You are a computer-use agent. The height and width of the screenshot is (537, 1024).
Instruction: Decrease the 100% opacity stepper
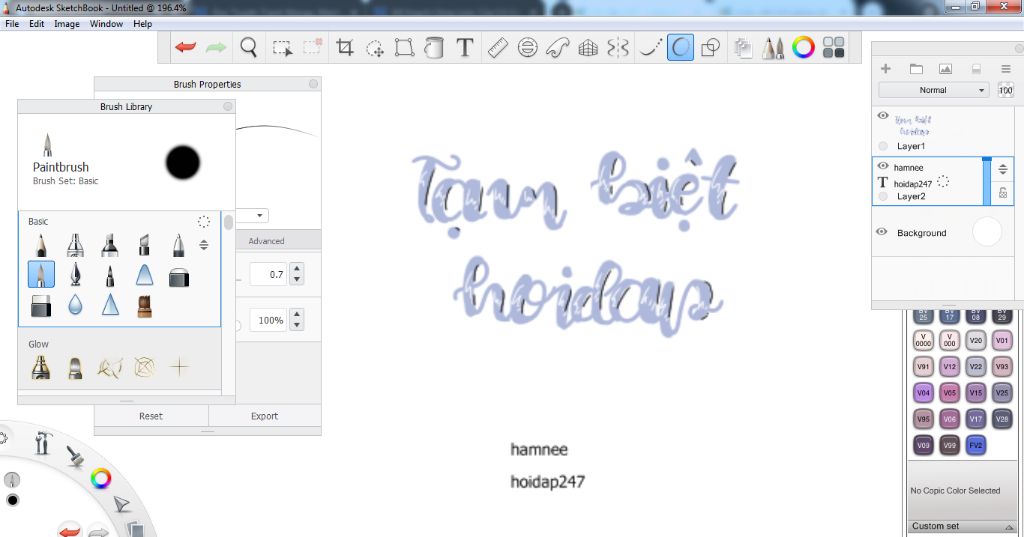297,325
